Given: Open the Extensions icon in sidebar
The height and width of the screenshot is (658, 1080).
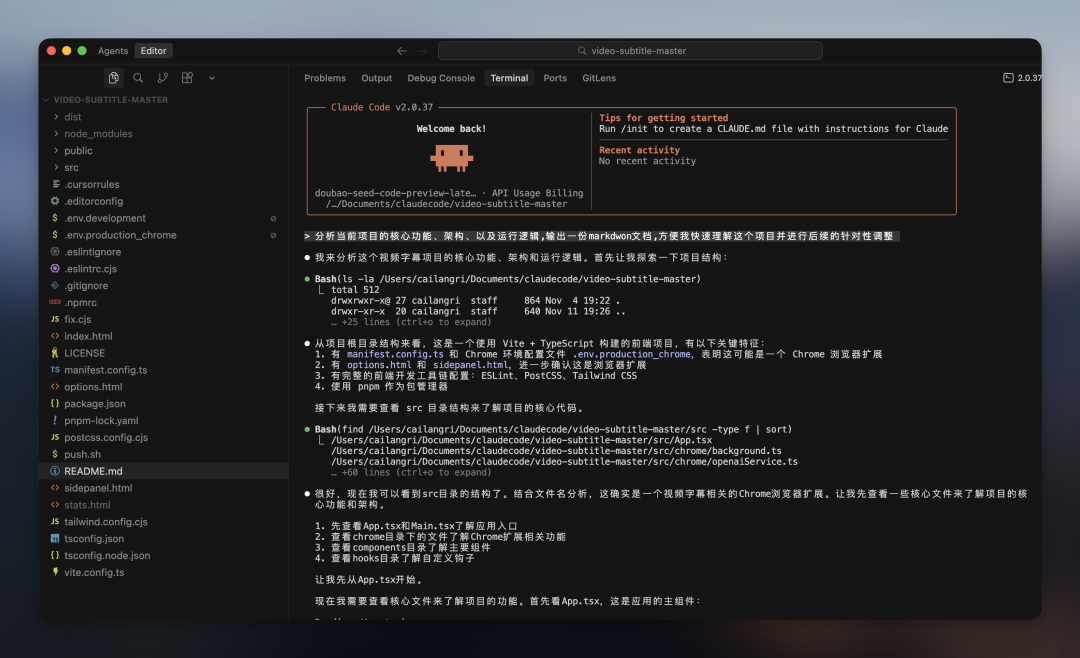Looking at the screenshot, I should click(x=187, y=78).
